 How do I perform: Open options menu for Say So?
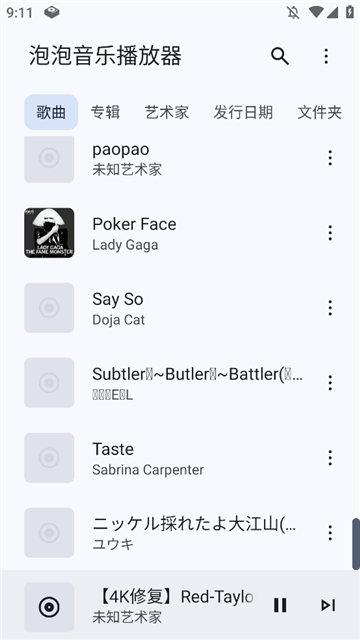330,308
